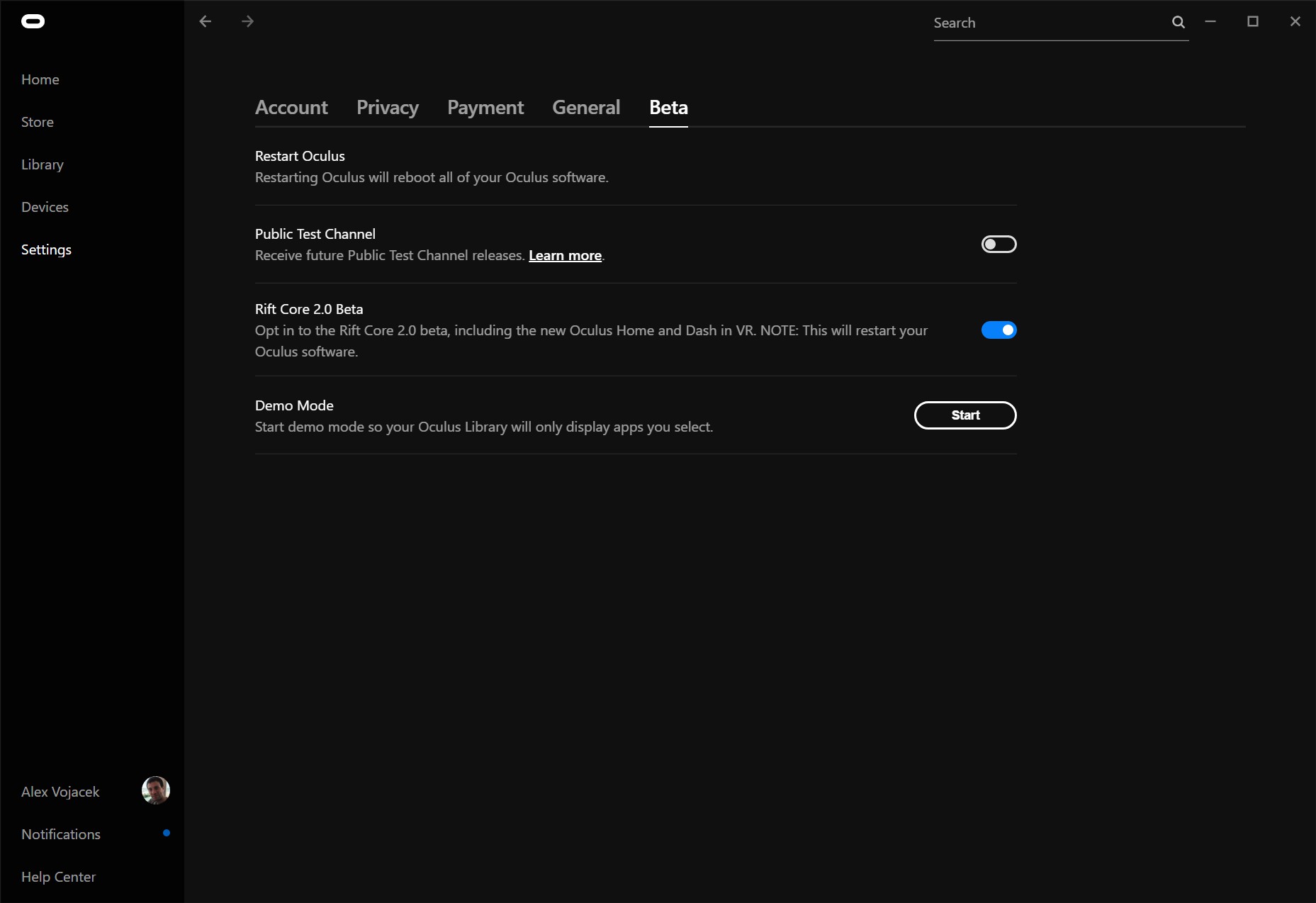Viewport: 1316px width, 903px height.
Task: Open the Payment tab
Action: (485, 108)
